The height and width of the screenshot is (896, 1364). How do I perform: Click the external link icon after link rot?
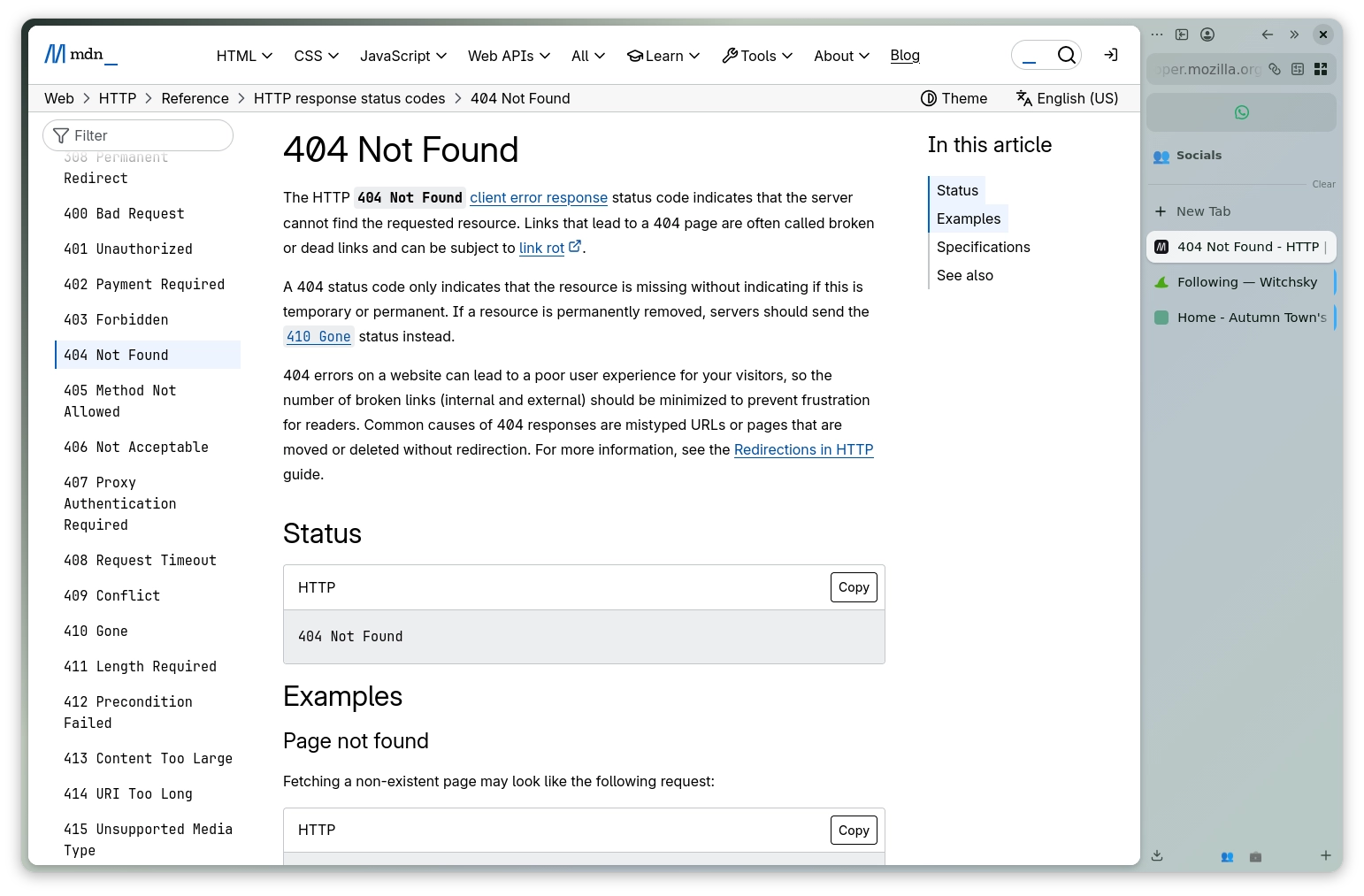[575, 247]
